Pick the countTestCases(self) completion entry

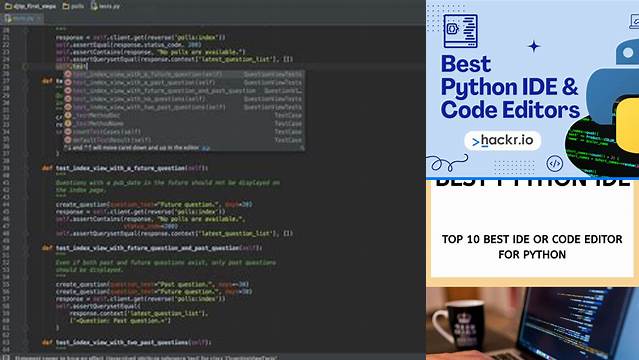pyautogui.click(x=183, y=132)
